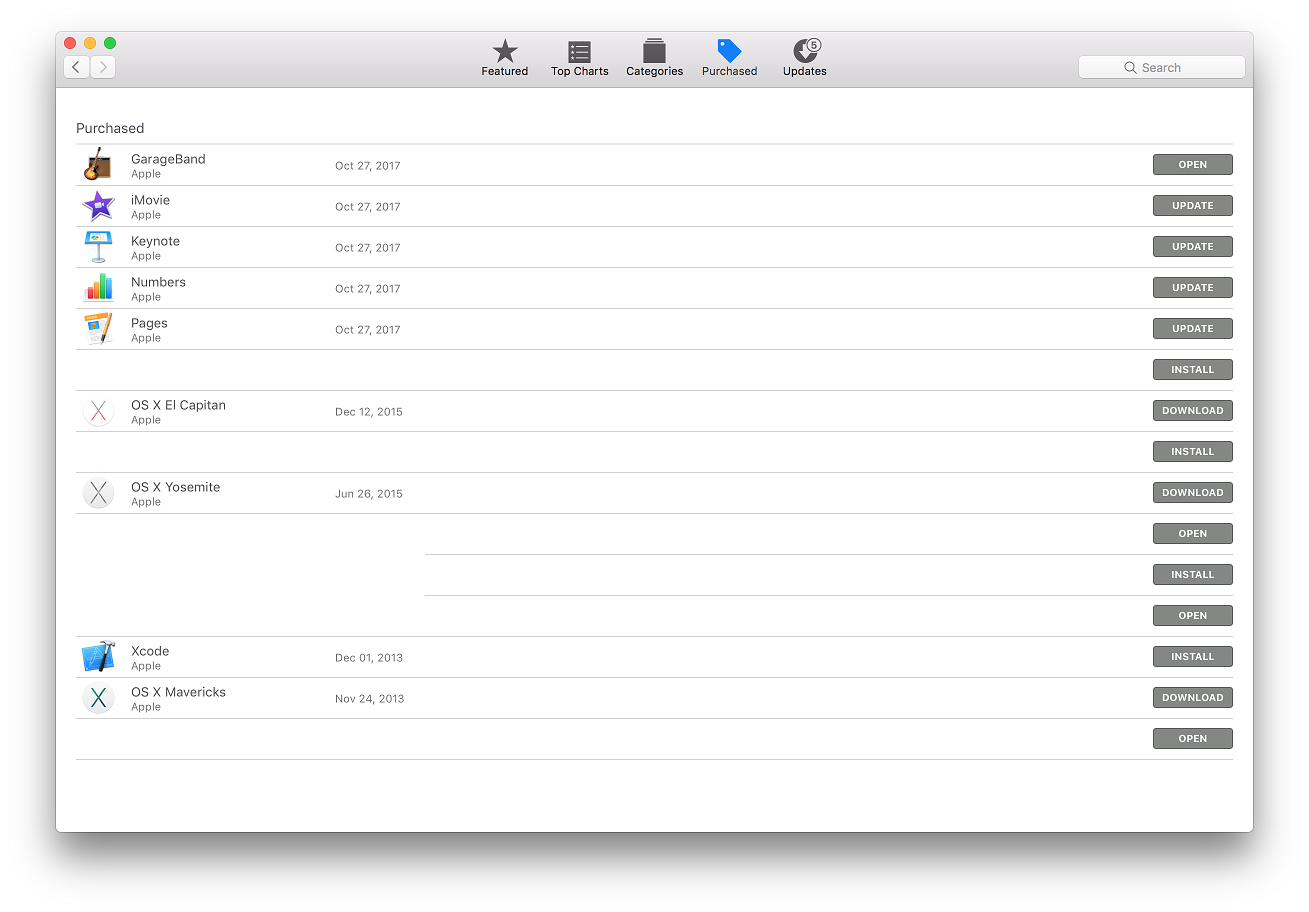The image size is (1309, 912).
Task: Select OS X Yosemite title
Action: click(175, 487)
